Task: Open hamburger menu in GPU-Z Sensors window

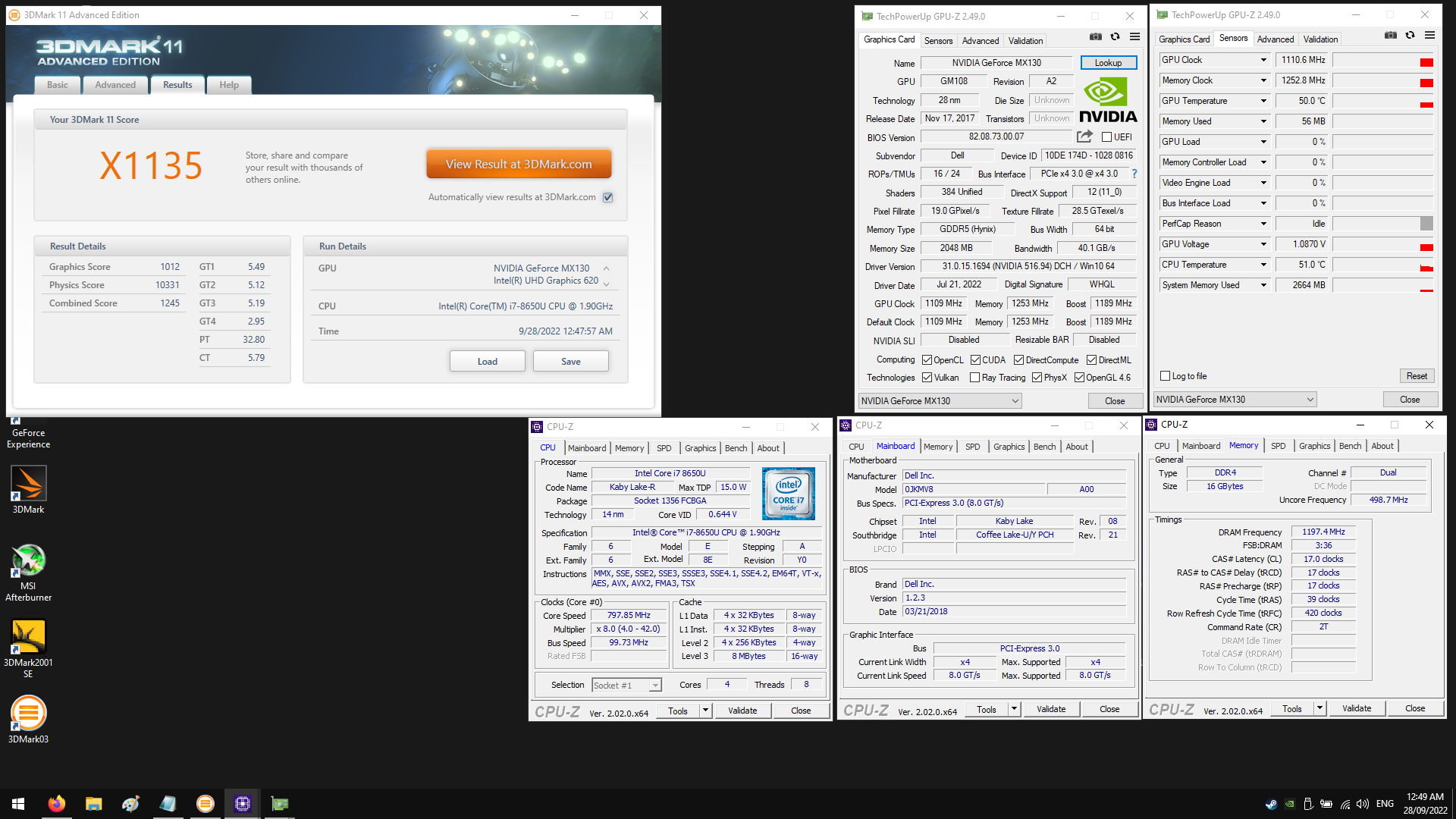Action: click(1429, 35)
